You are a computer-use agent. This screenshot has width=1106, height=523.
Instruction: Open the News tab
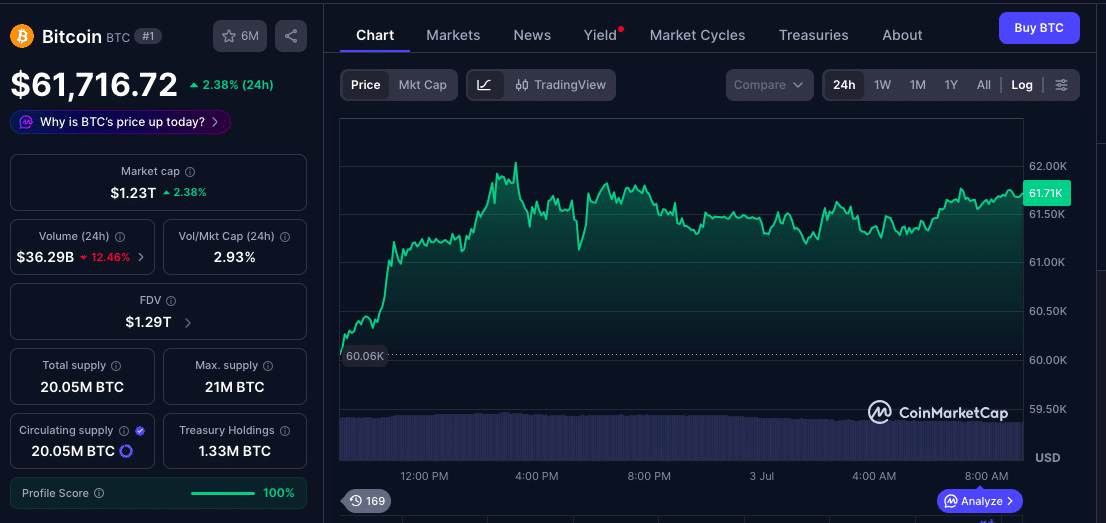(x=532, y=35)
